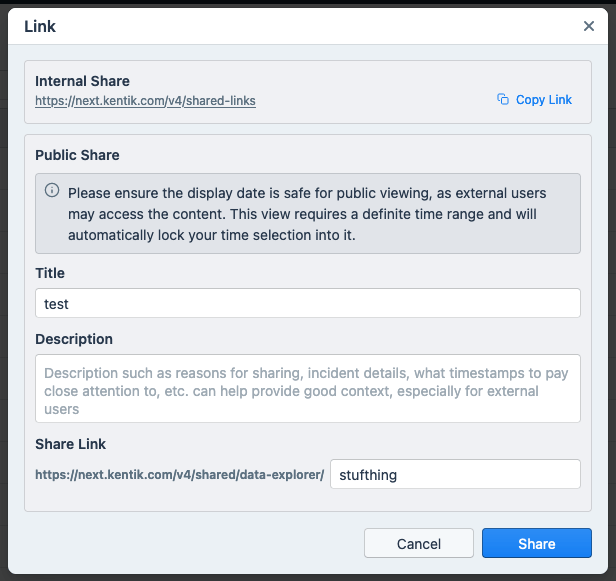Click the info icon in the public notice
This screenshot has height=581, width=616.
click(51, 191)
